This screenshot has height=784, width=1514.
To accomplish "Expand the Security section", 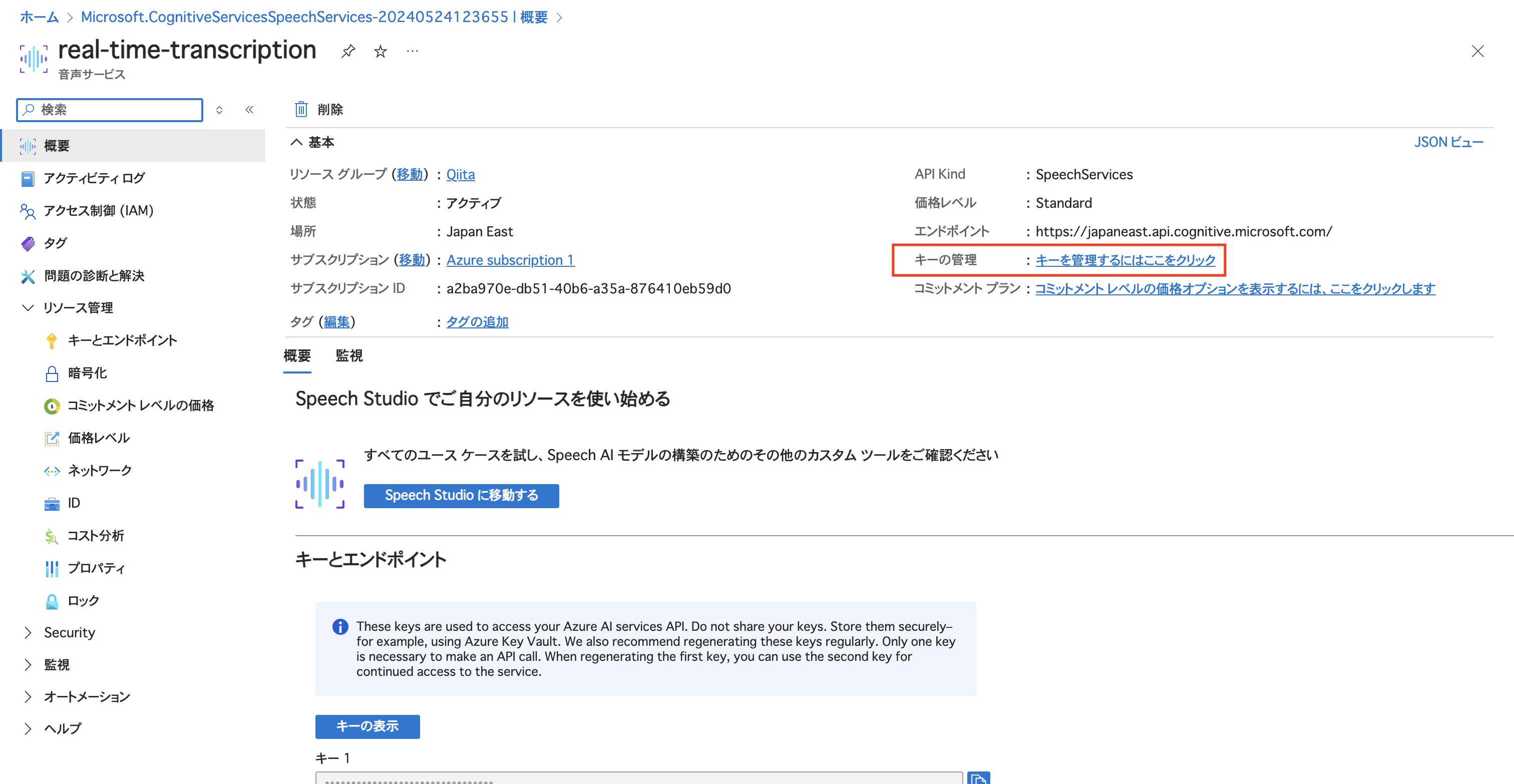I will click(28, 632).
